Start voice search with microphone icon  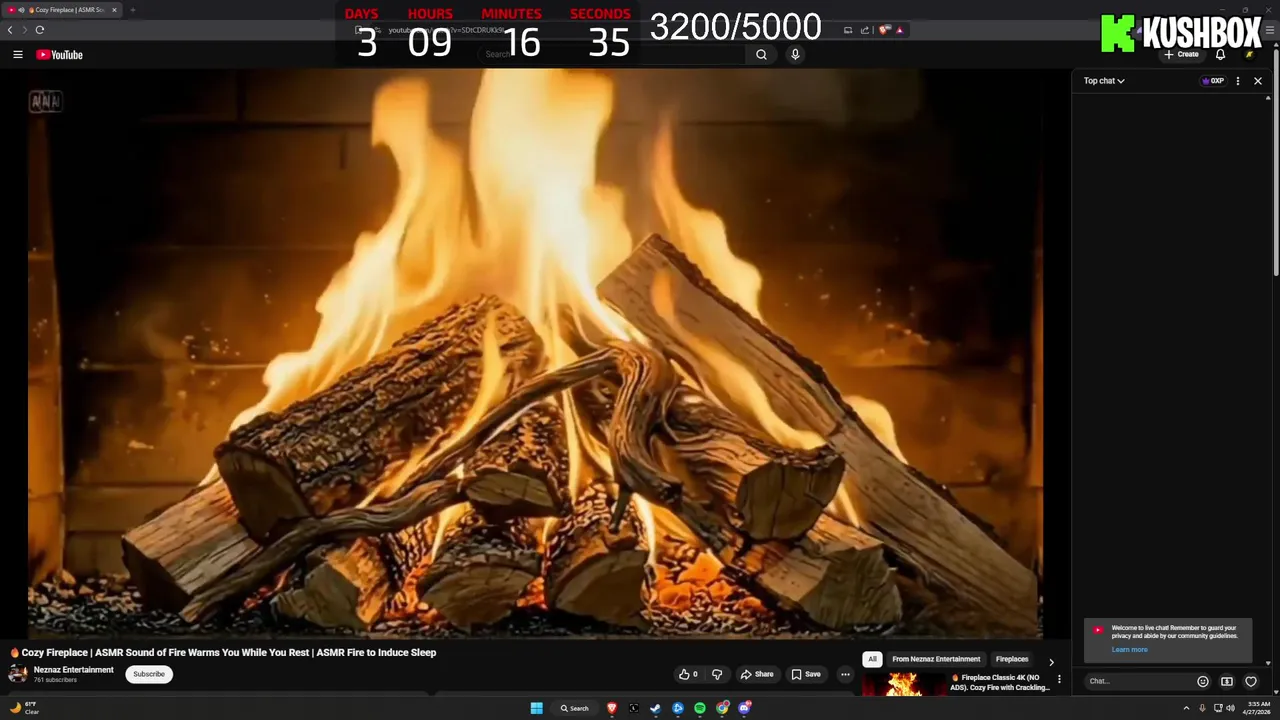coord(795,55)
